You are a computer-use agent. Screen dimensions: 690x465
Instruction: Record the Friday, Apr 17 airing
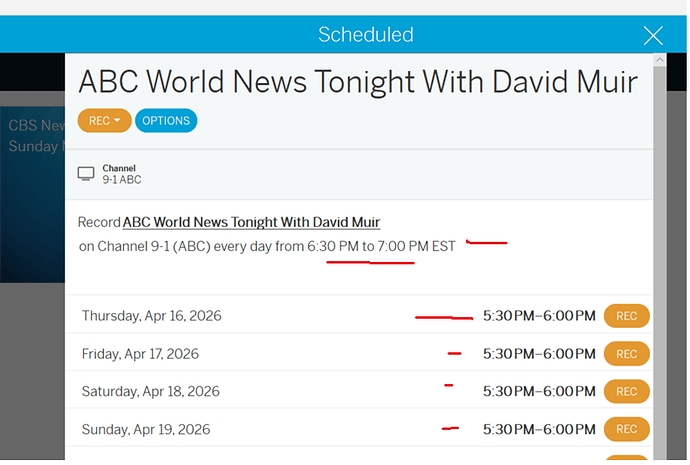(x=626, y=354)
